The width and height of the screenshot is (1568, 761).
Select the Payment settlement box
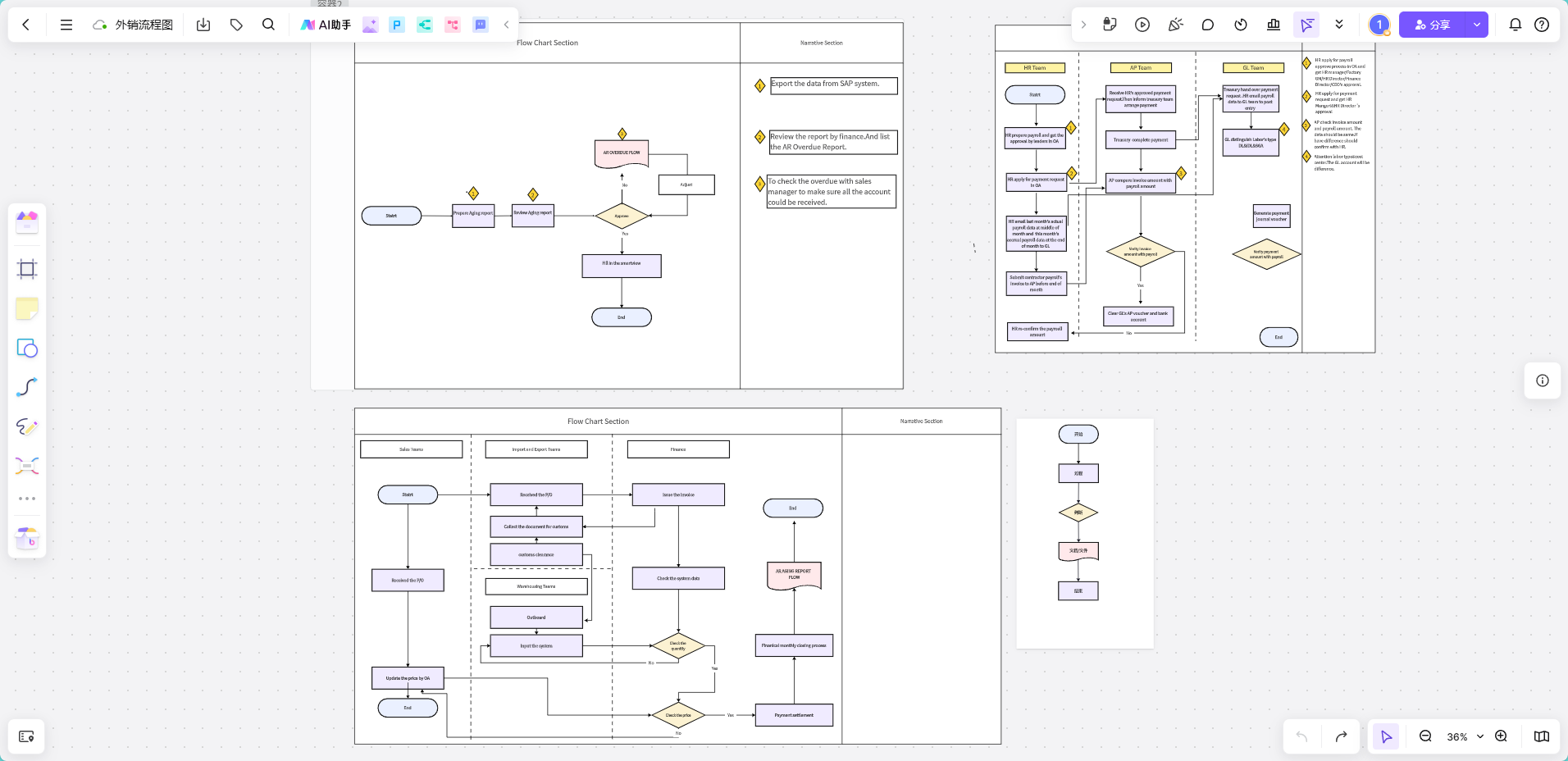[x=794, y=715]
